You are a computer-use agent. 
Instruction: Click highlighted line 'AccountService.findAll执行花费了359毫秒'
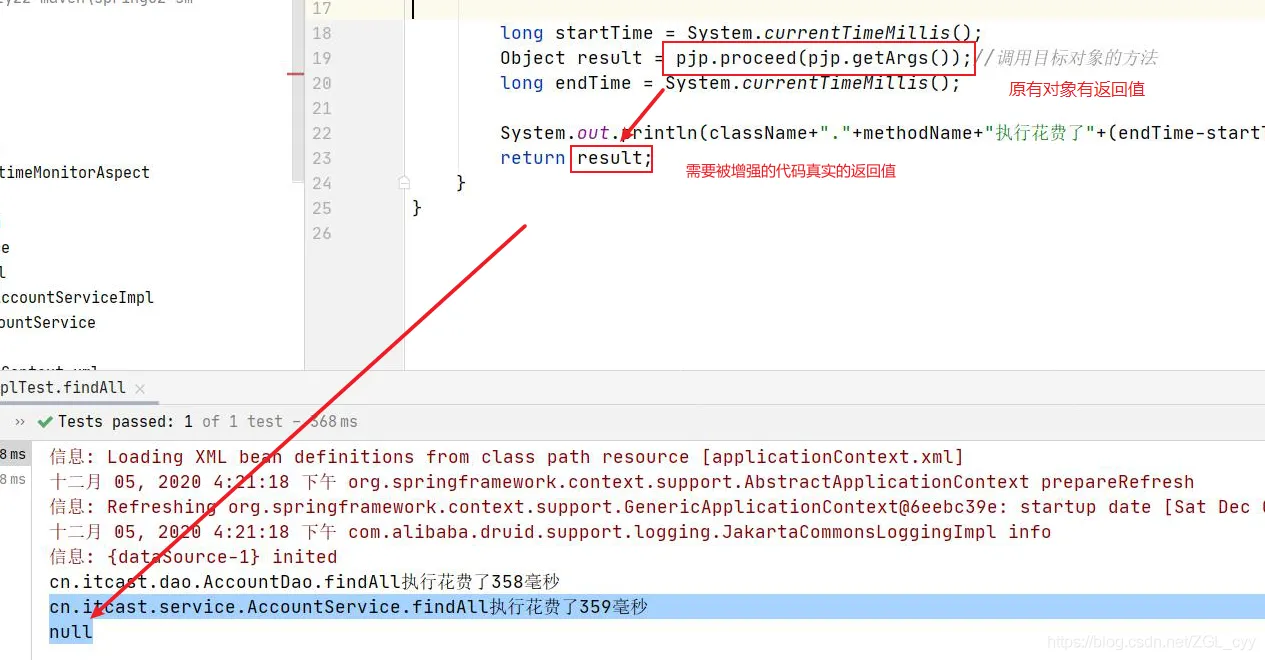click(349, 607)
